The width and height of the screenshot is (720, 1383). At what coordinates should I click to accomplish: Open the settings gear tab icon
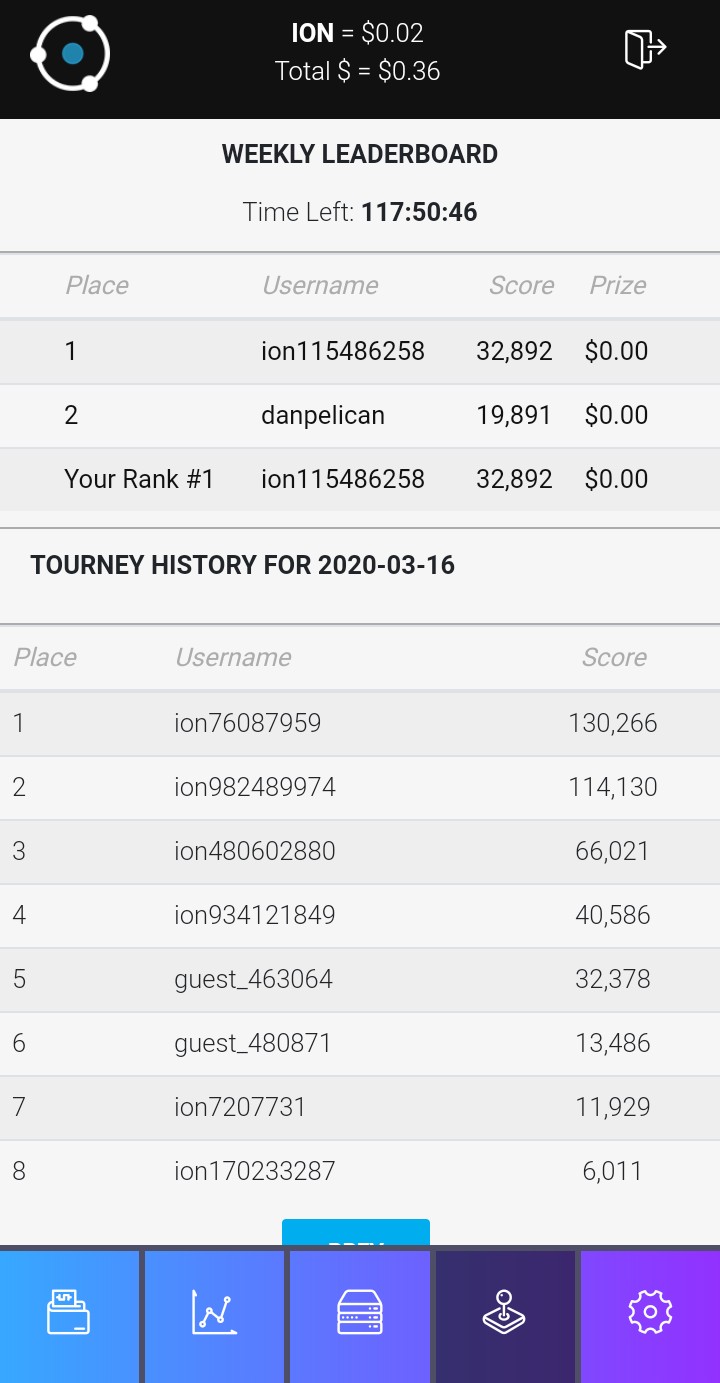pos(650,1312)
